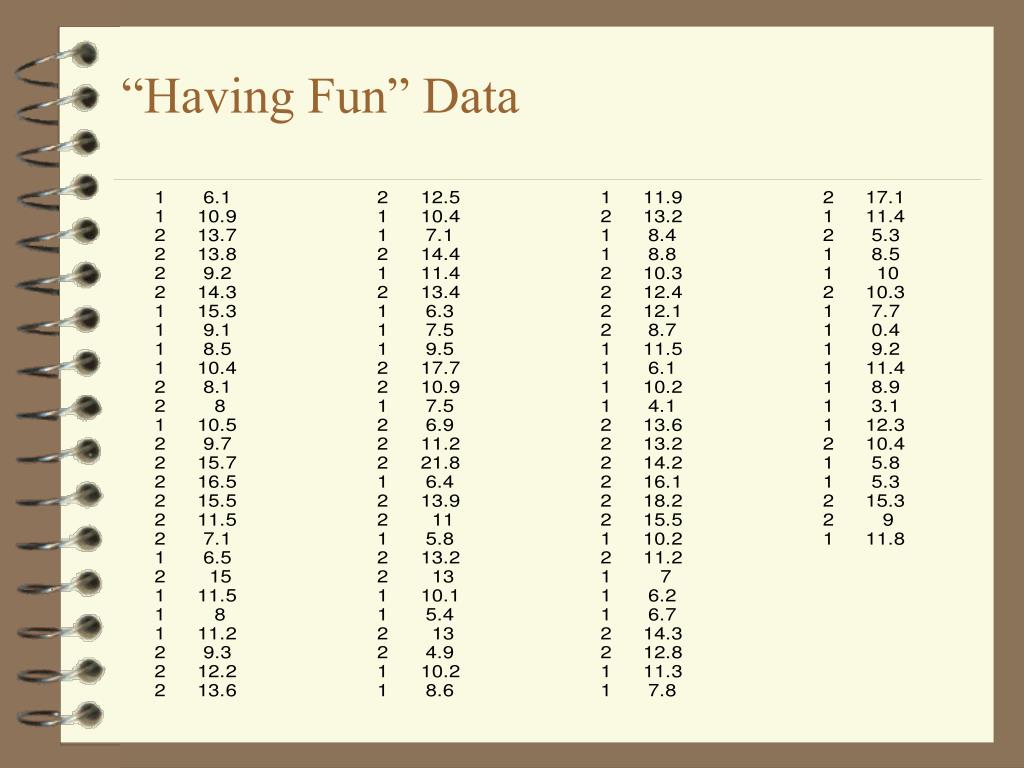Click the "Having Fun" Data title
Image resolution: width=1024 pixels, height=768 pixels.
pos(321,97)
